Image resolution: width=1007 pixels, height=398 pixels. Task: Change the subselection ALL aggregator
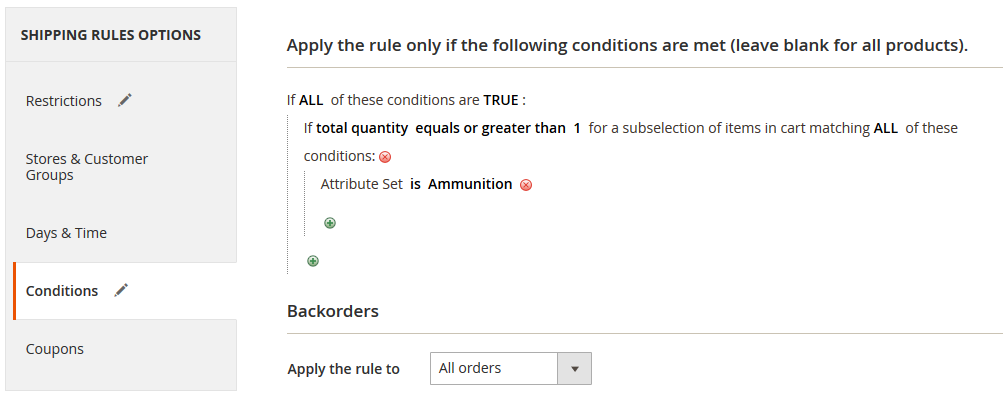[886, 128]
